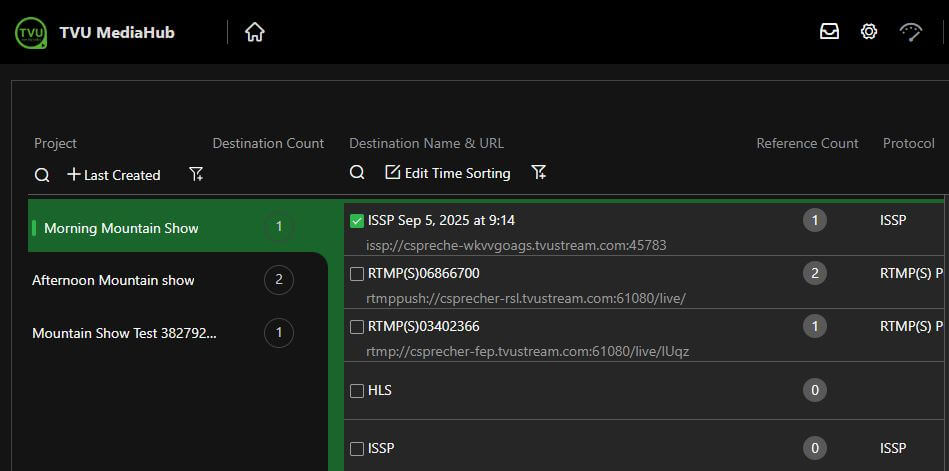Screen dimensions: 949x471
Task: Click the Project search magnifier icon
Action: tap(42, 175)
